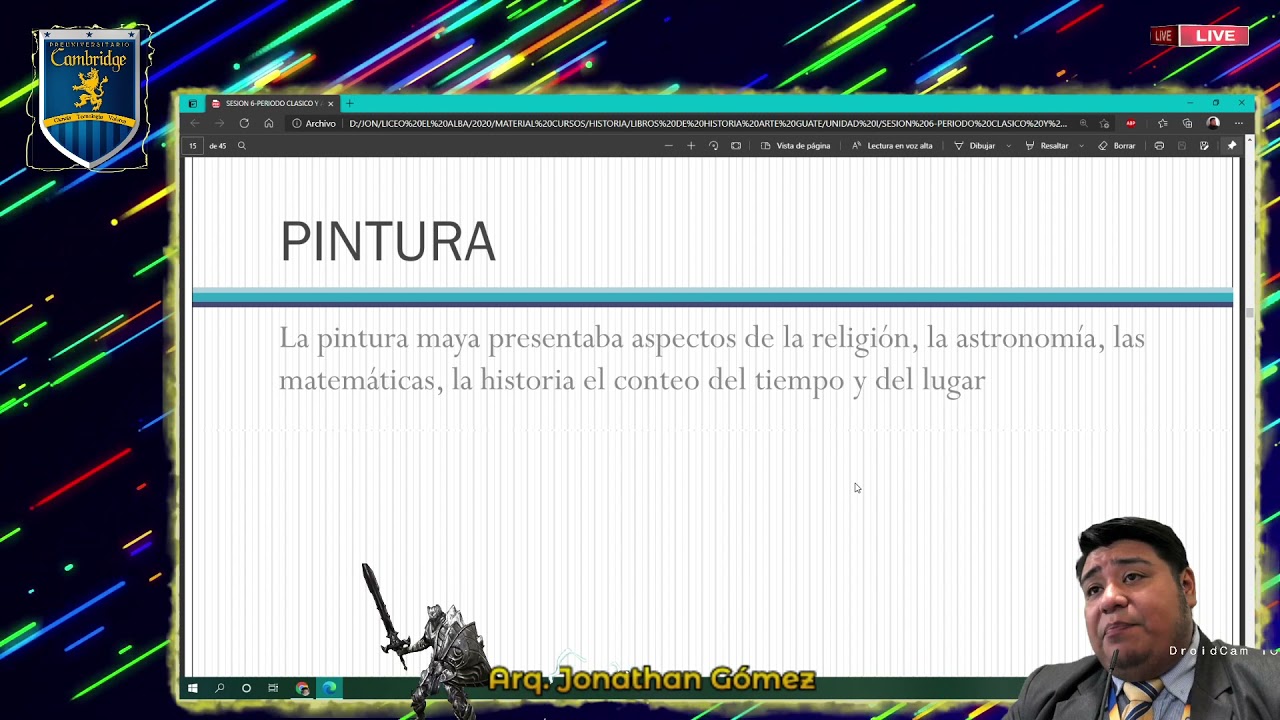Open Vista de página option
This screenshot has height=720, width=1280.
point(796,146)
